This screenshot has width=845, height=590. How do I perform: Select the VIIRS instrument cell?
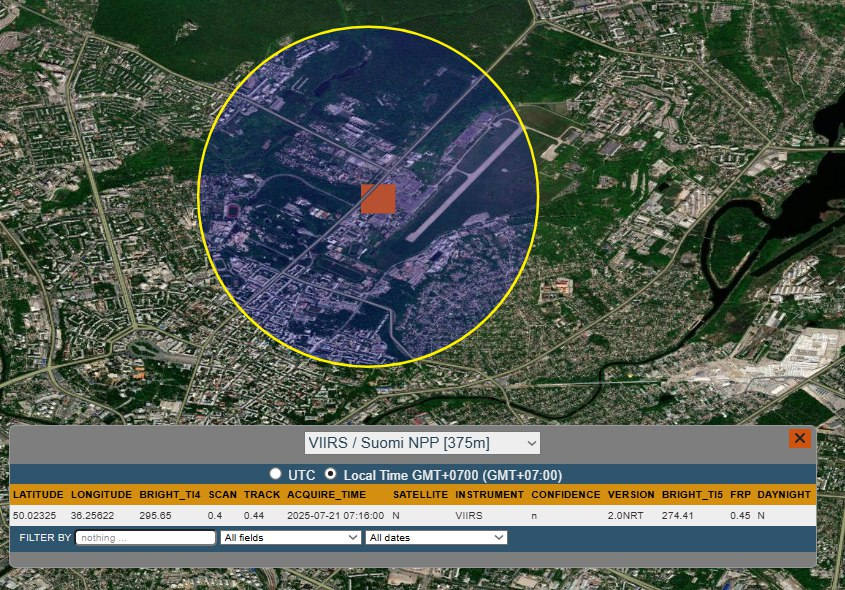coord(469,516)
